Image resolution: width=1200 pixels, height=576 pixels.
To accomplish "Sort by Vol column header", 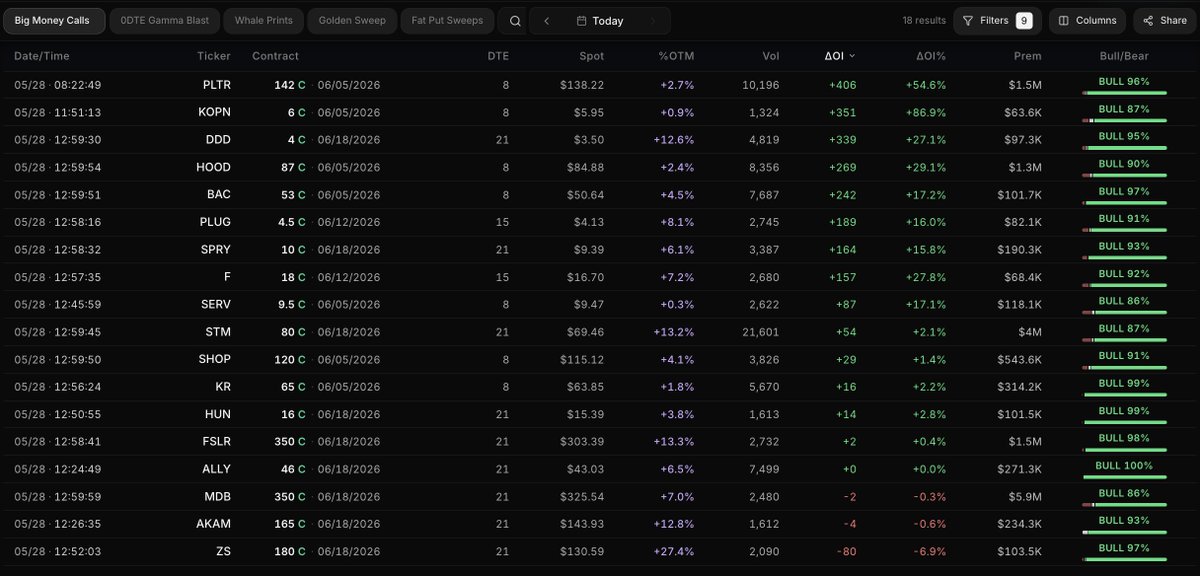I will coord(769,56).
